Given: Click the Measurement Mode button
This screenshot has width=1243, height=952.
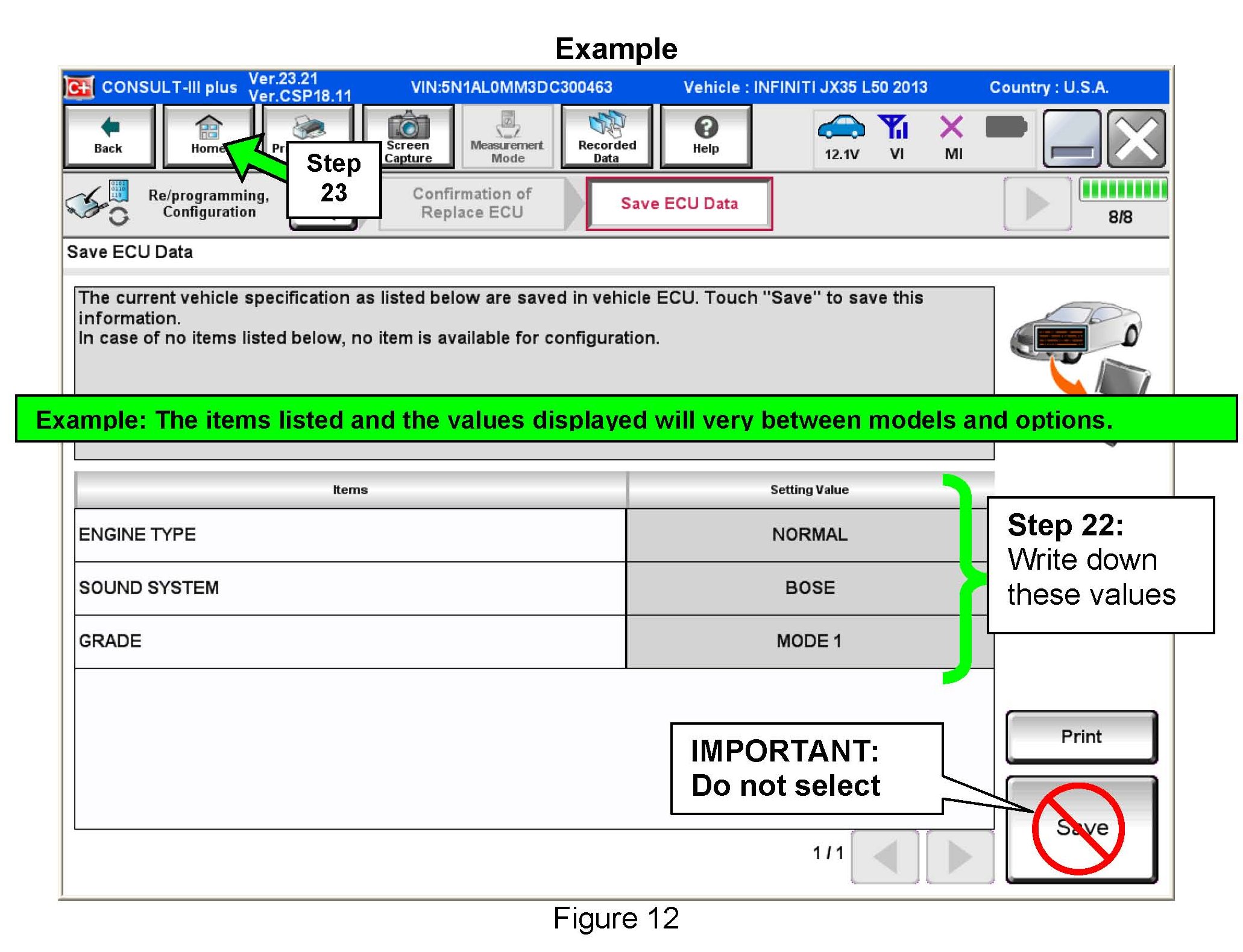Looking at the screenshot, I should [x=508, y=136].
